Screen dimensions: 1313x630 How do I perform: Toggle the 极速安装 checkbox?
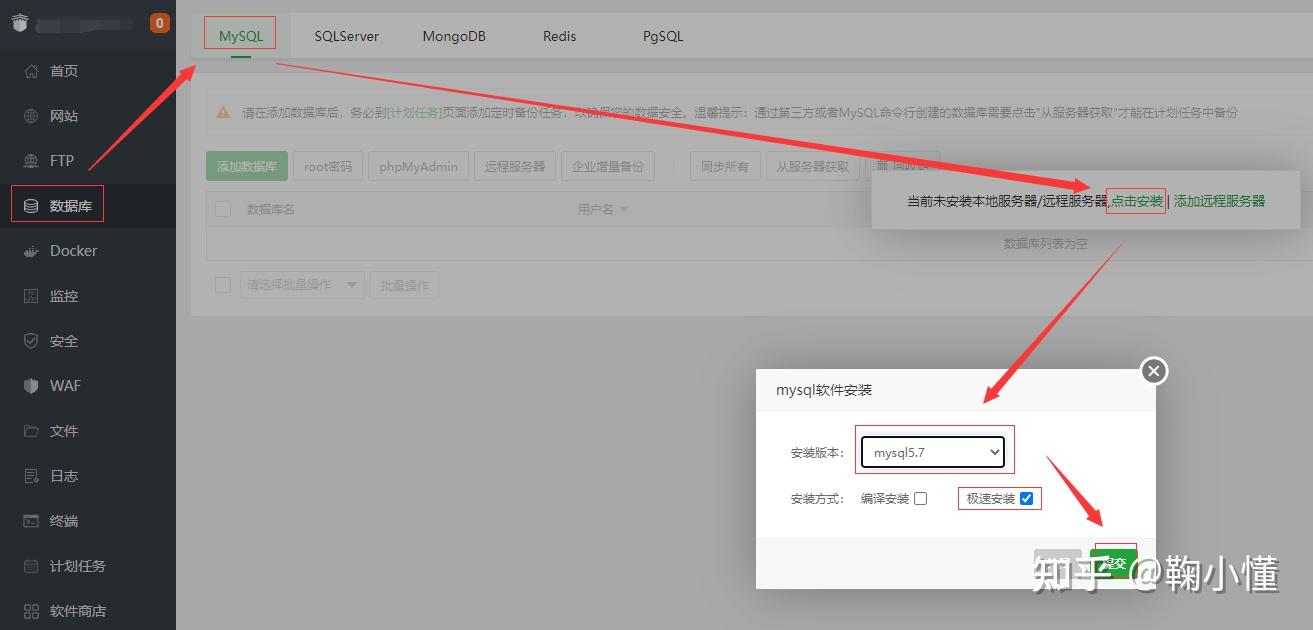point(1026,498)
